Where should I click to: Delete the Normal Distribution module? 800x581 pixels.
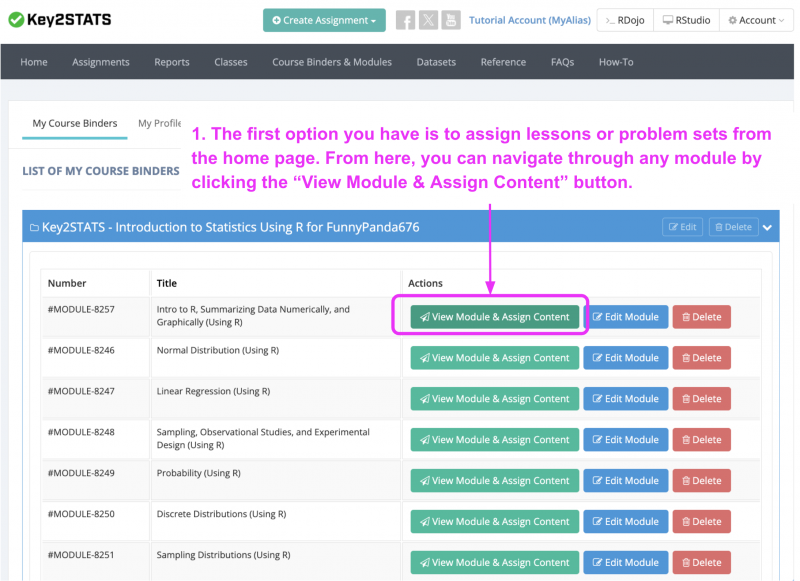[702, 358]
